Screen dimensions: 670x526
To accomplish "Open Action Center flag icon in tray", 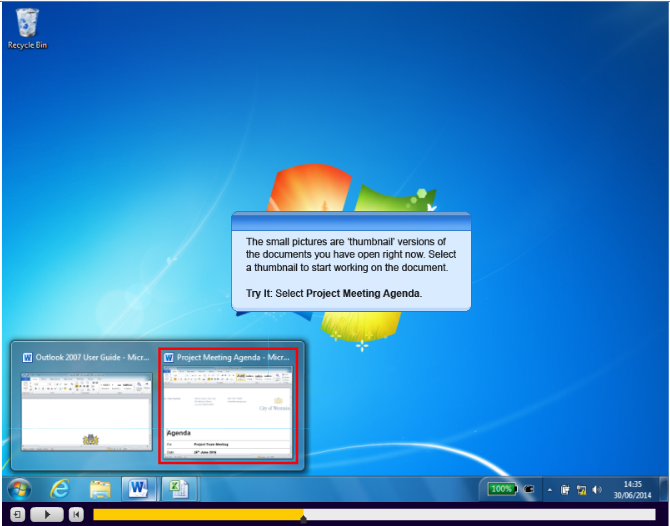I will click(x=565, y=489).
